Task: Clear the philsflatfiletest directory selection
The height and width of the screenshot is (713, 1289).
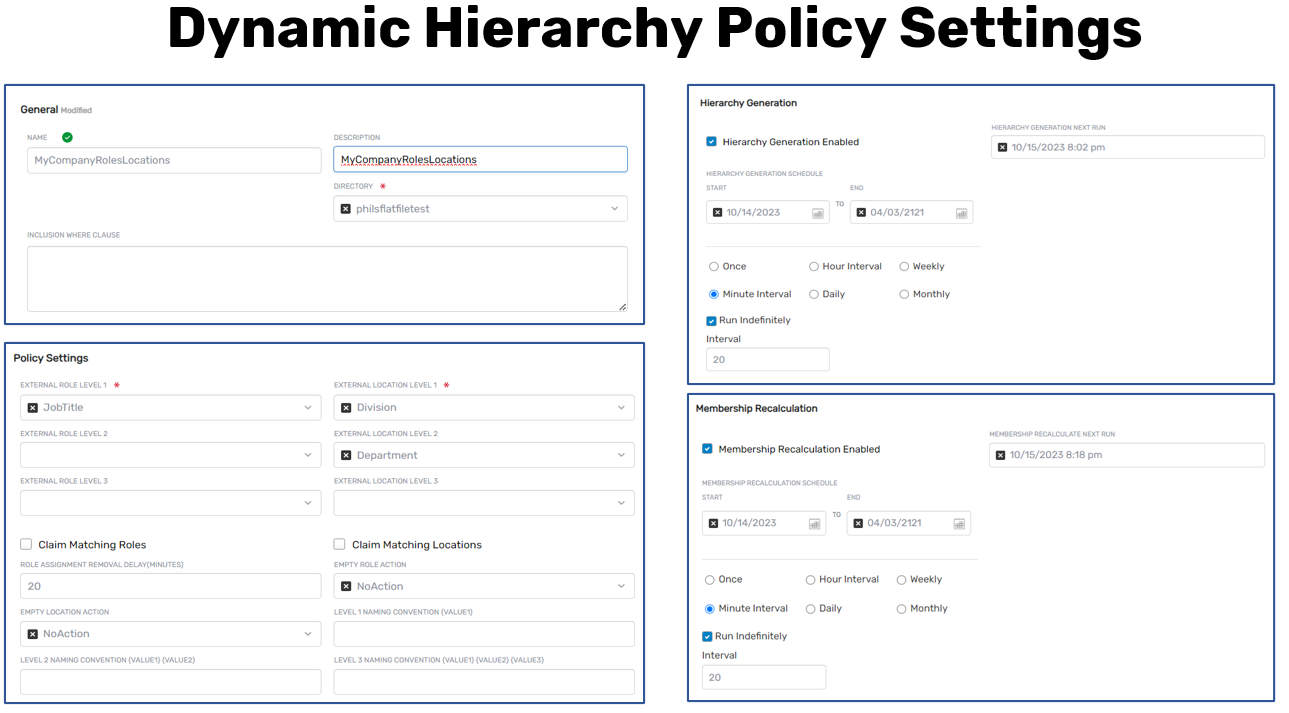Action: point(346,209)
